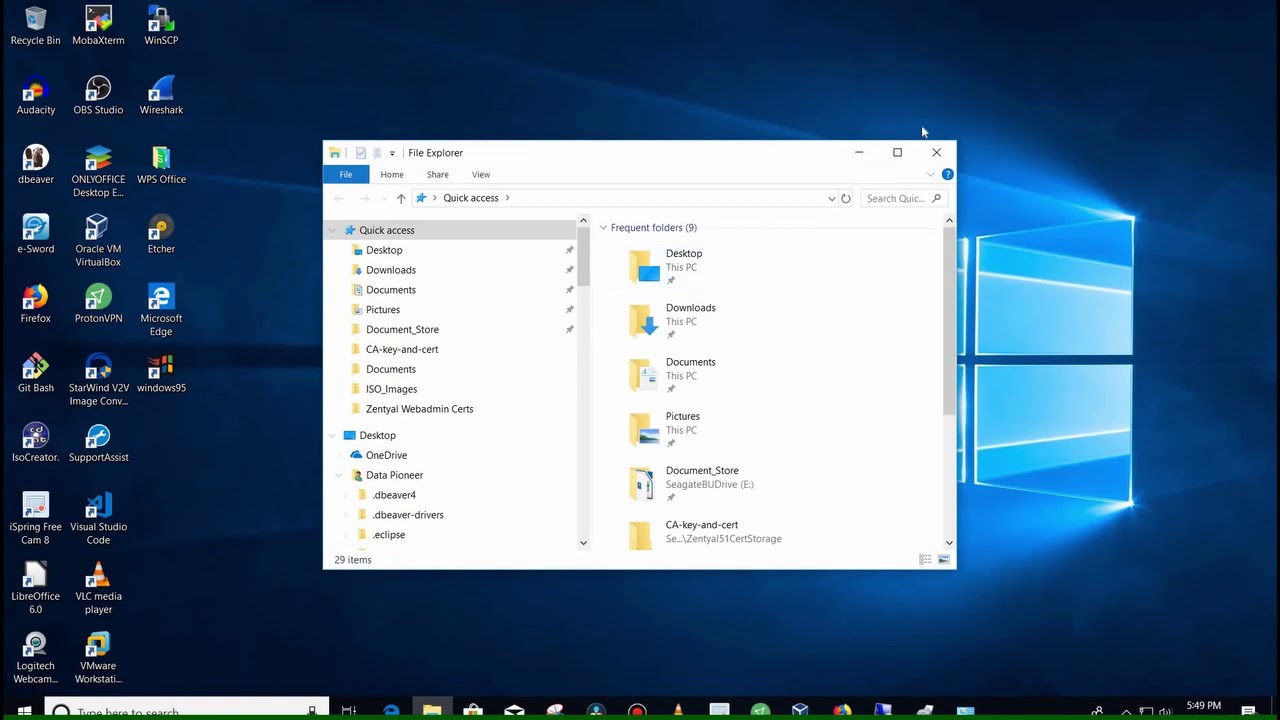This screenshot has height=720, width=1280.
Task: Select Pictures in Quick access tree
Action: coord(383,310)
